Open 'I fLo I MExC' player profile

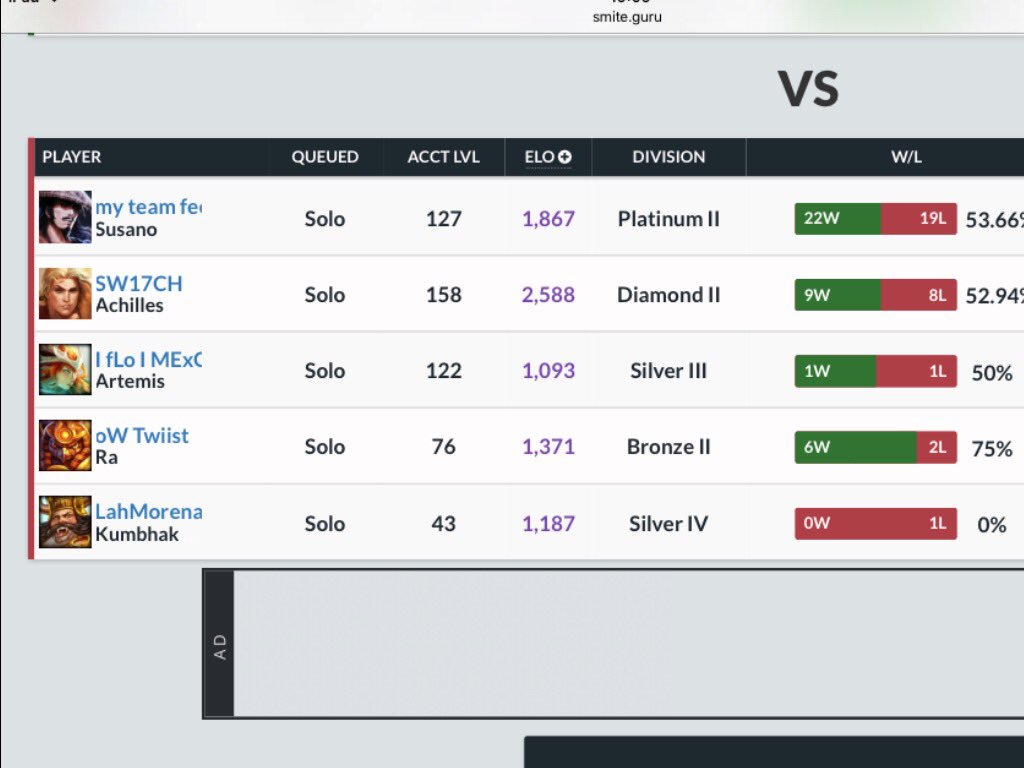coord(148,359)
